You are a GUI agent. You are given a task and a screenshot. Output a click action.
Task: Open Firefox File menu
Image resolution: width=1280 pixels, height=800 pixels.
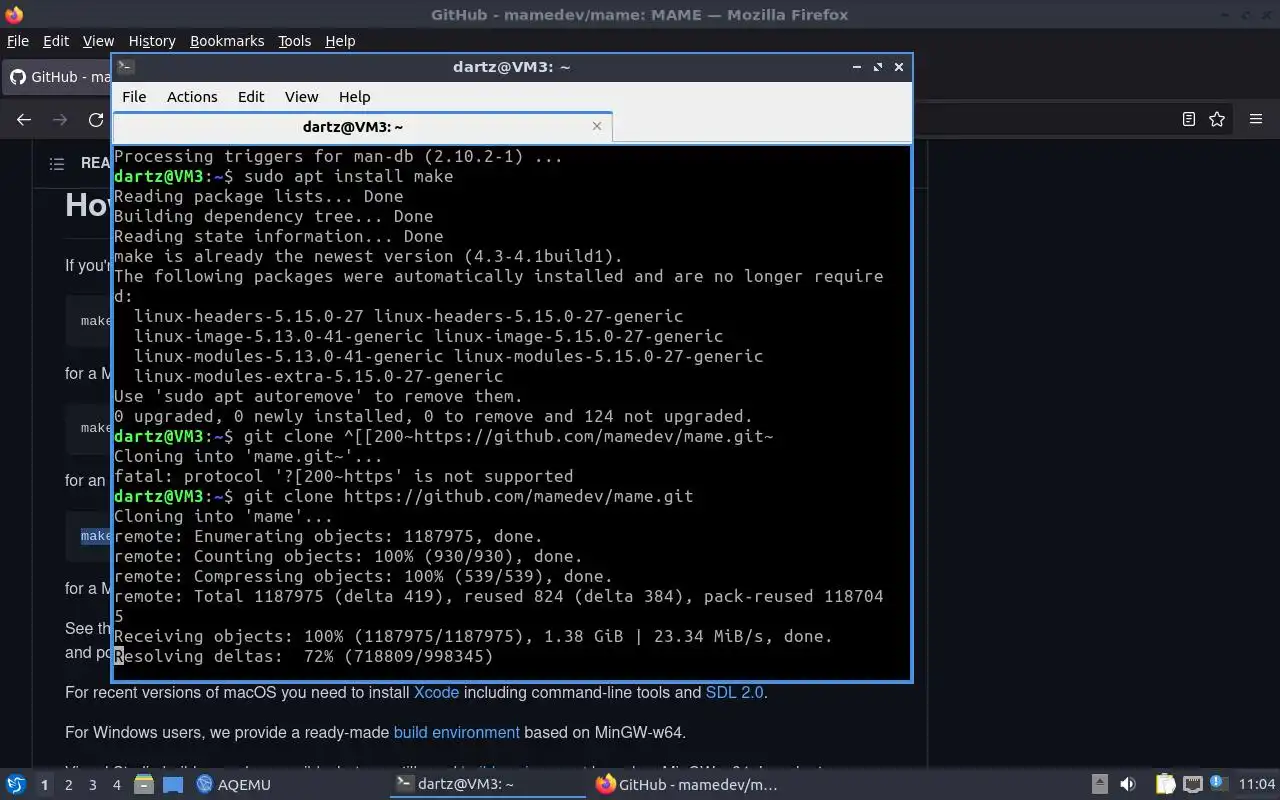[x=18, y=41]
